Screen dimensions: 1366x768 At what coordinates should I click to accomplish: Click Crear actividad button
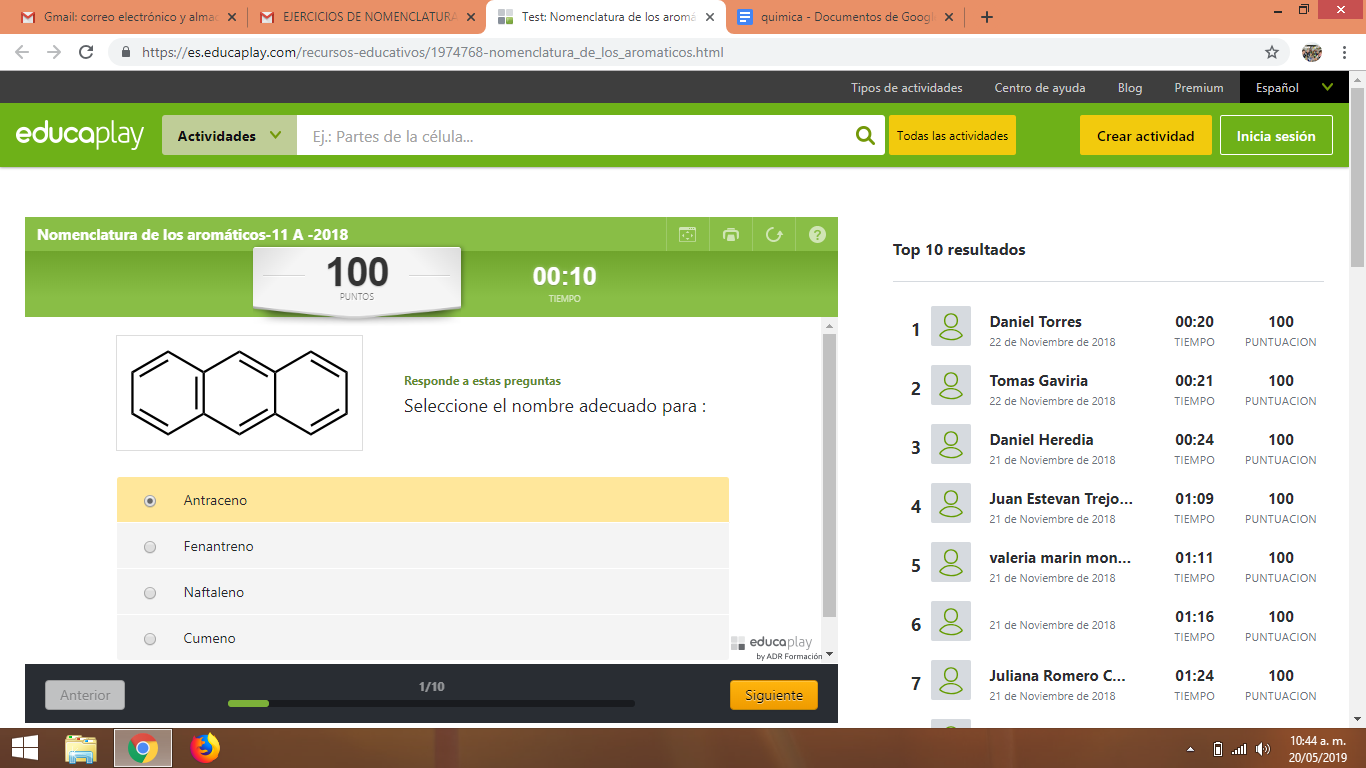pyautogui.click(x=1146, y=136)
